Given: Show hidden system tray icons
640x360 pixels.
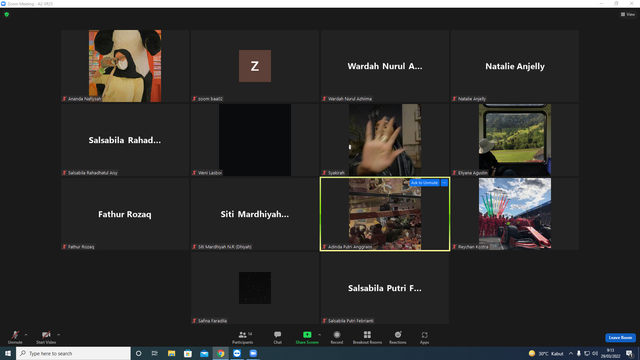Looking at the screenshot, I should click(x=571, y=353).
